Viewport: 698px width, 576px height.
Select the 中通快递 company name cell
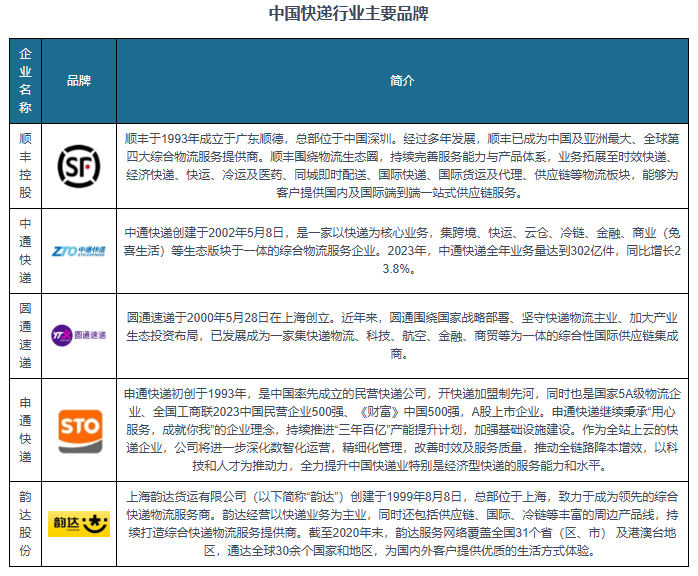(25, 251)
